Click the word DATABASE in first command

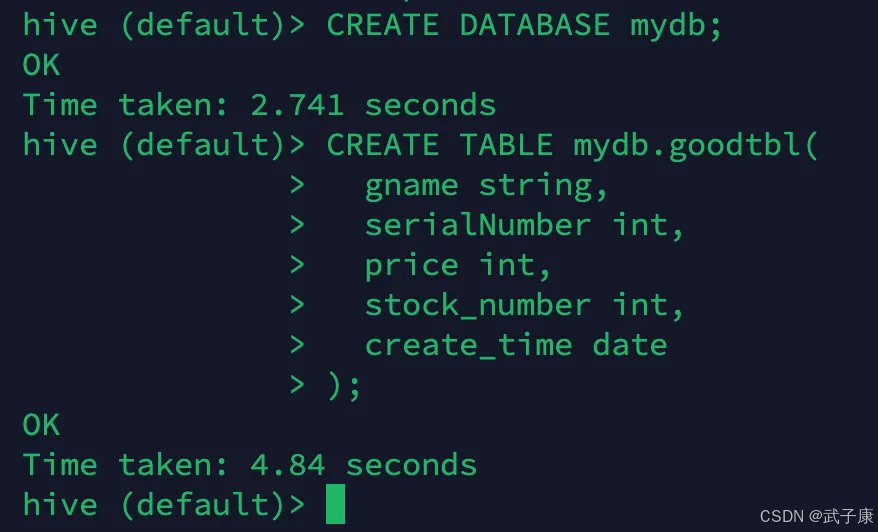pos(534,25)
